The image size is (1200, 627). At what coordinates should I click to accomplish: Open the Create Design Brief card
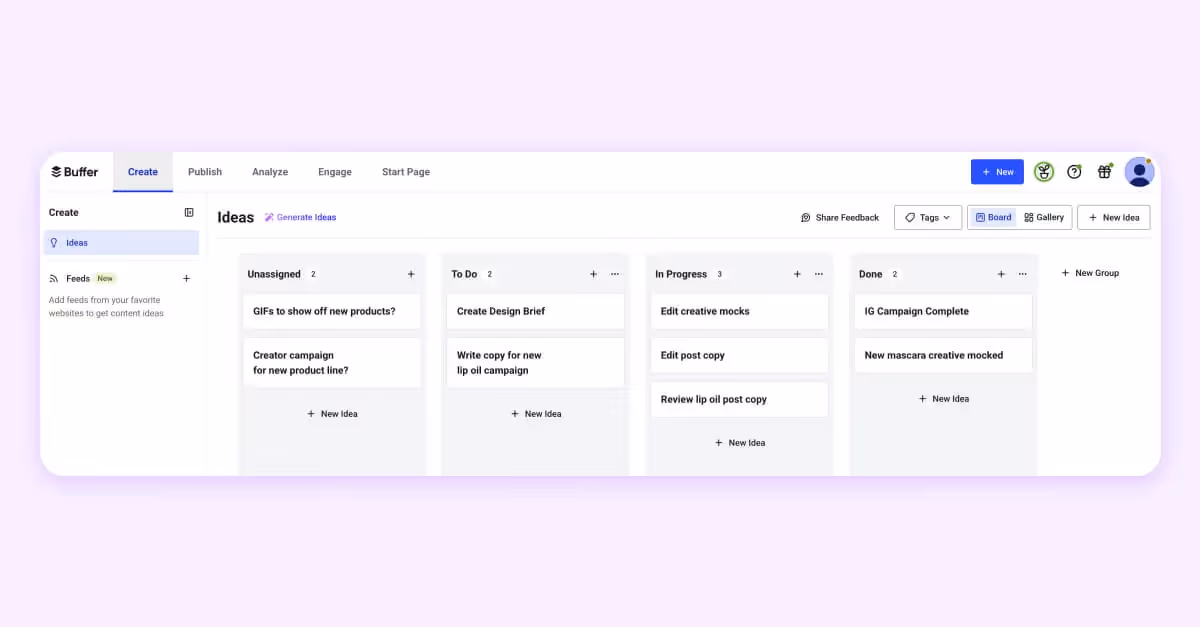[x=535, y=311]
